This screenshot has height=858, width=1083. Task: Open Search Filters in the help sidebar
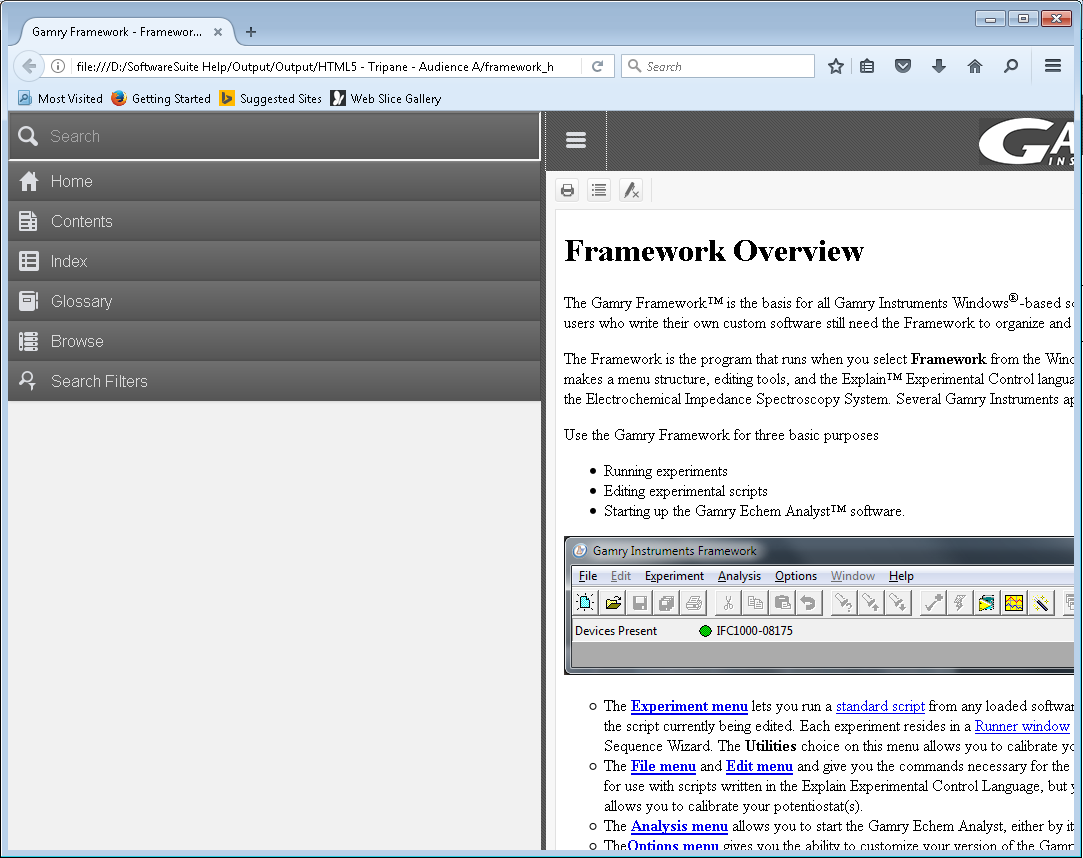tap(275, 381)
